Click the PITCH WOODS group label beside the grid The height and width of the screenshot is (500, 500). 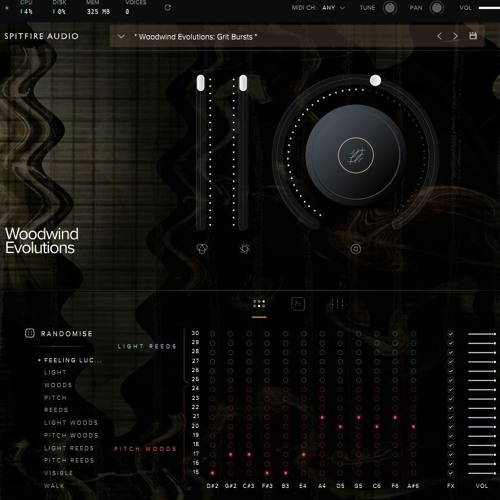point(145,449)
